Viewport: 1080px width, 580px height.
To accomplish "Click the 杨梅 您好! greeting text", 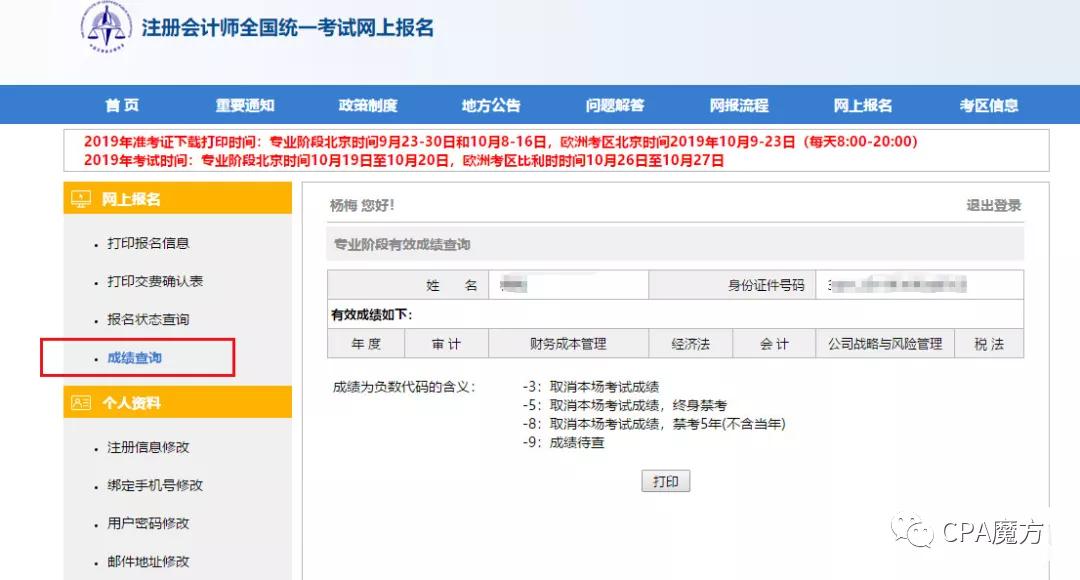I will click(x=362, y=205).
